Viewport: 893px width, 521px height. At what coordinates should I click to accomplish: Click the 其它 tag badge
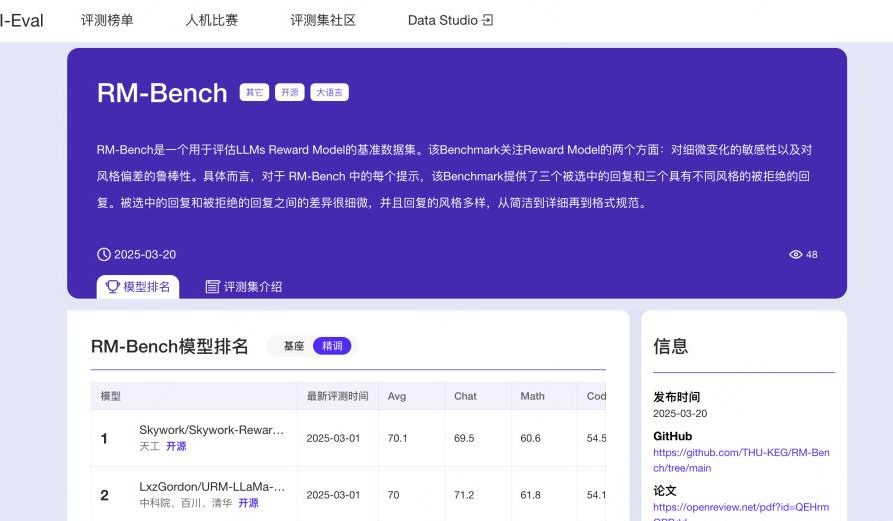(x=254, y=93)
